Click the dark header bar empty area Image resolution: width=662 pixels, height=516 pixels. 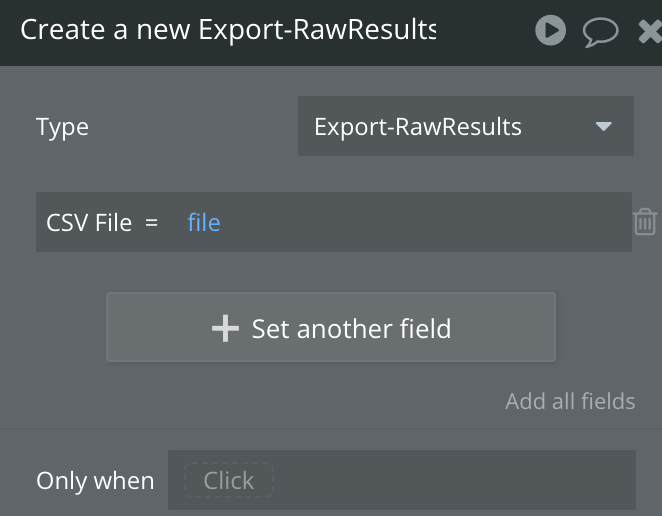[486, 32]
